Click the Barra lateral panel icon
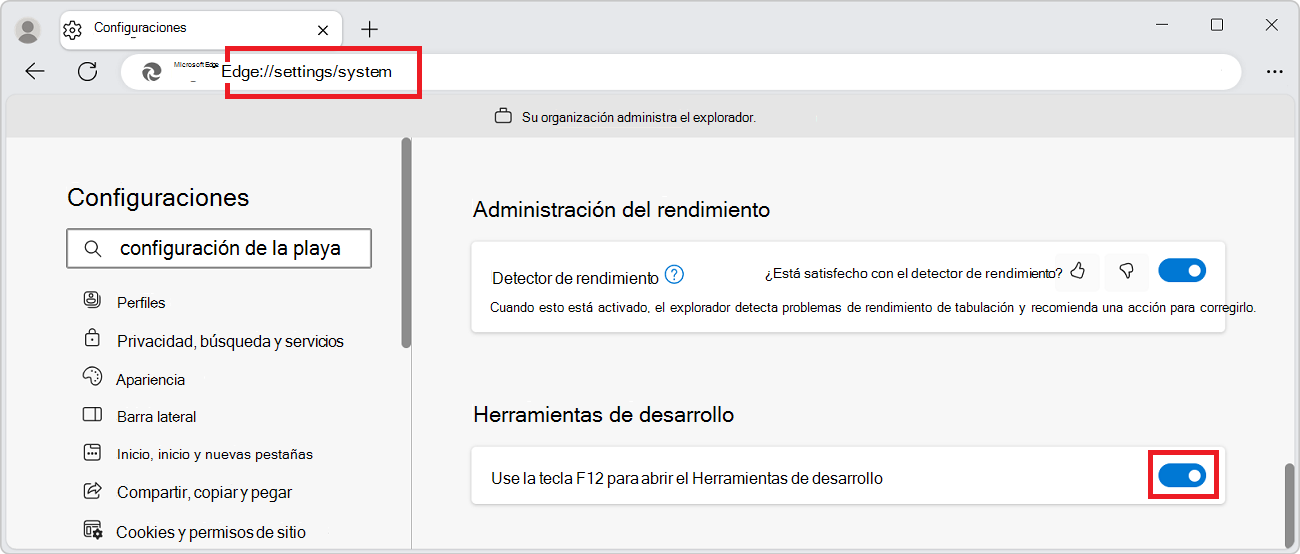The image size is (1300, 554). point(92,414)
